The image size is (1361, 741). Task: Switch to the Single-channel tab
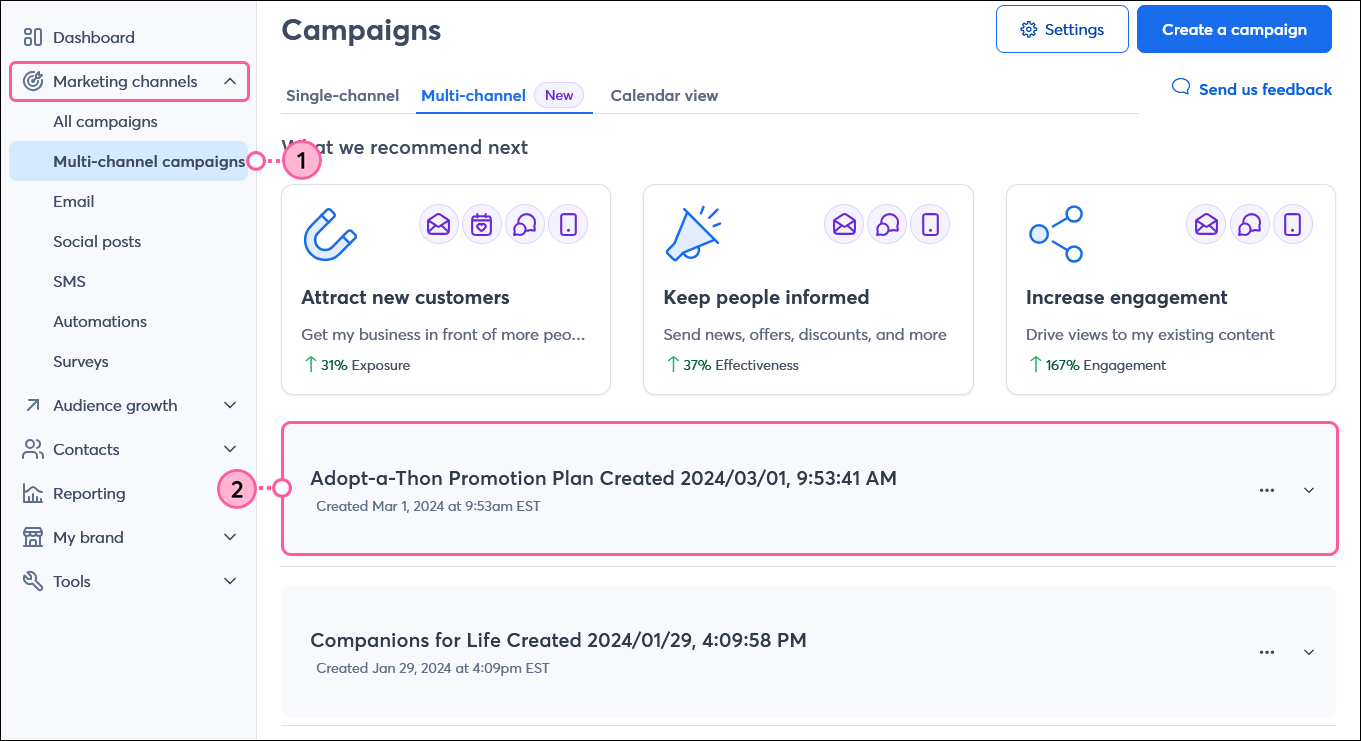pyautogui.click(x=342, y=96)
